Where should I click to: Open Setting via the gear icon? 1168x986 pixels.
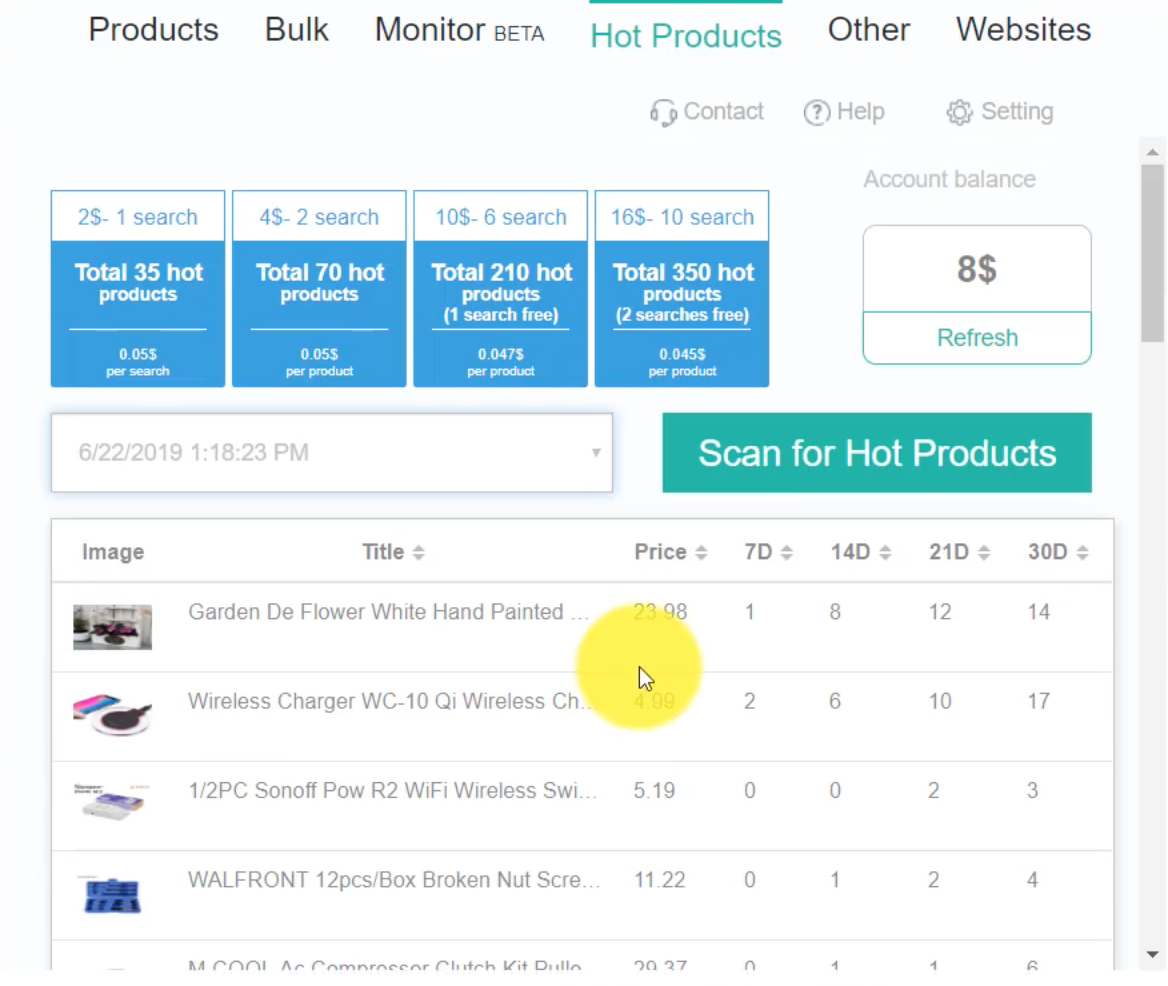click(959, 112)
